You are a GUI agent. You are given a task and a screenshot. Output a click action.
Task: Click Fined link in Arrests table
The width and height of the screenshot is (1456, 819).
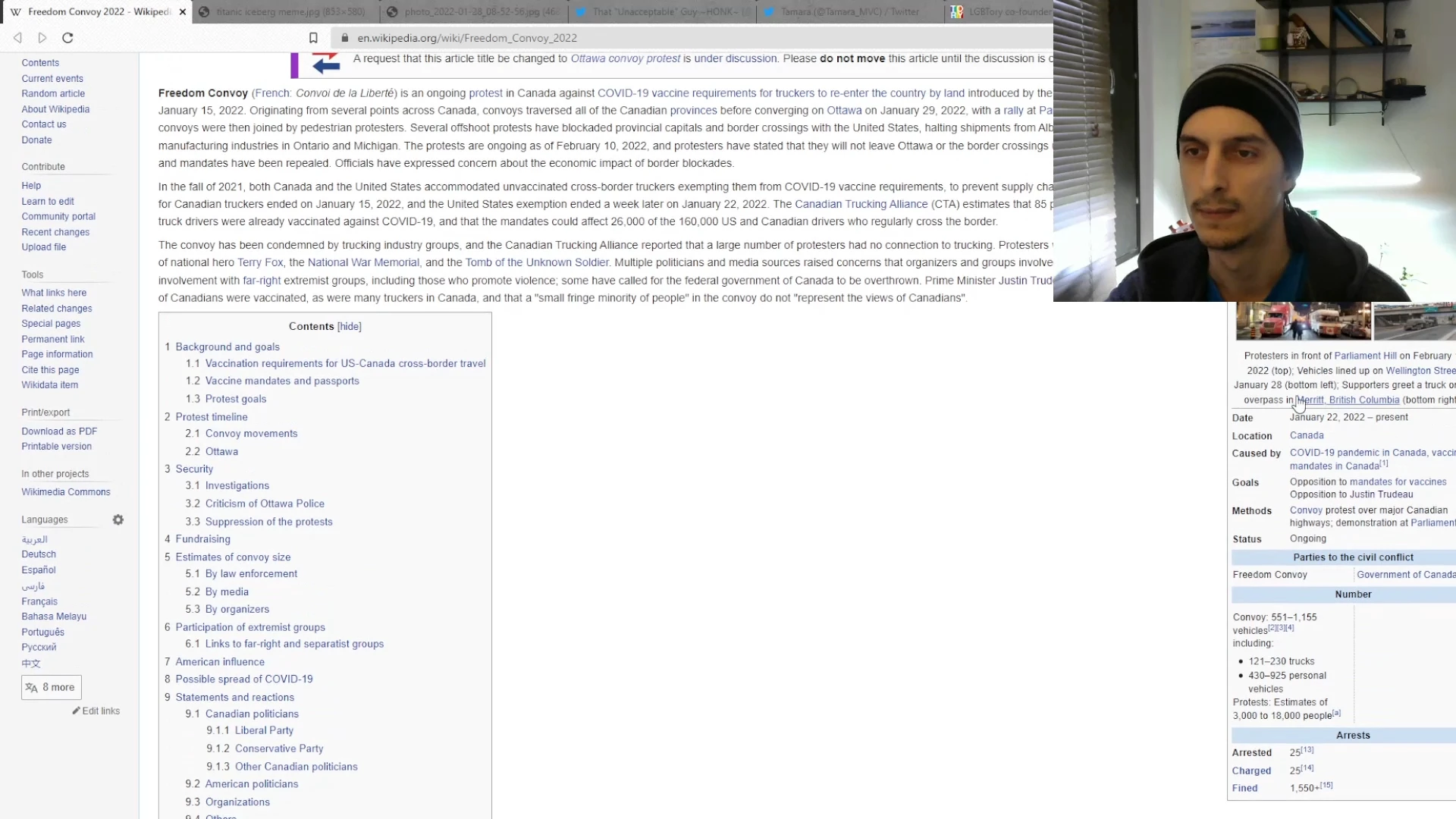pyautogui.click(x=1244, y=788)
